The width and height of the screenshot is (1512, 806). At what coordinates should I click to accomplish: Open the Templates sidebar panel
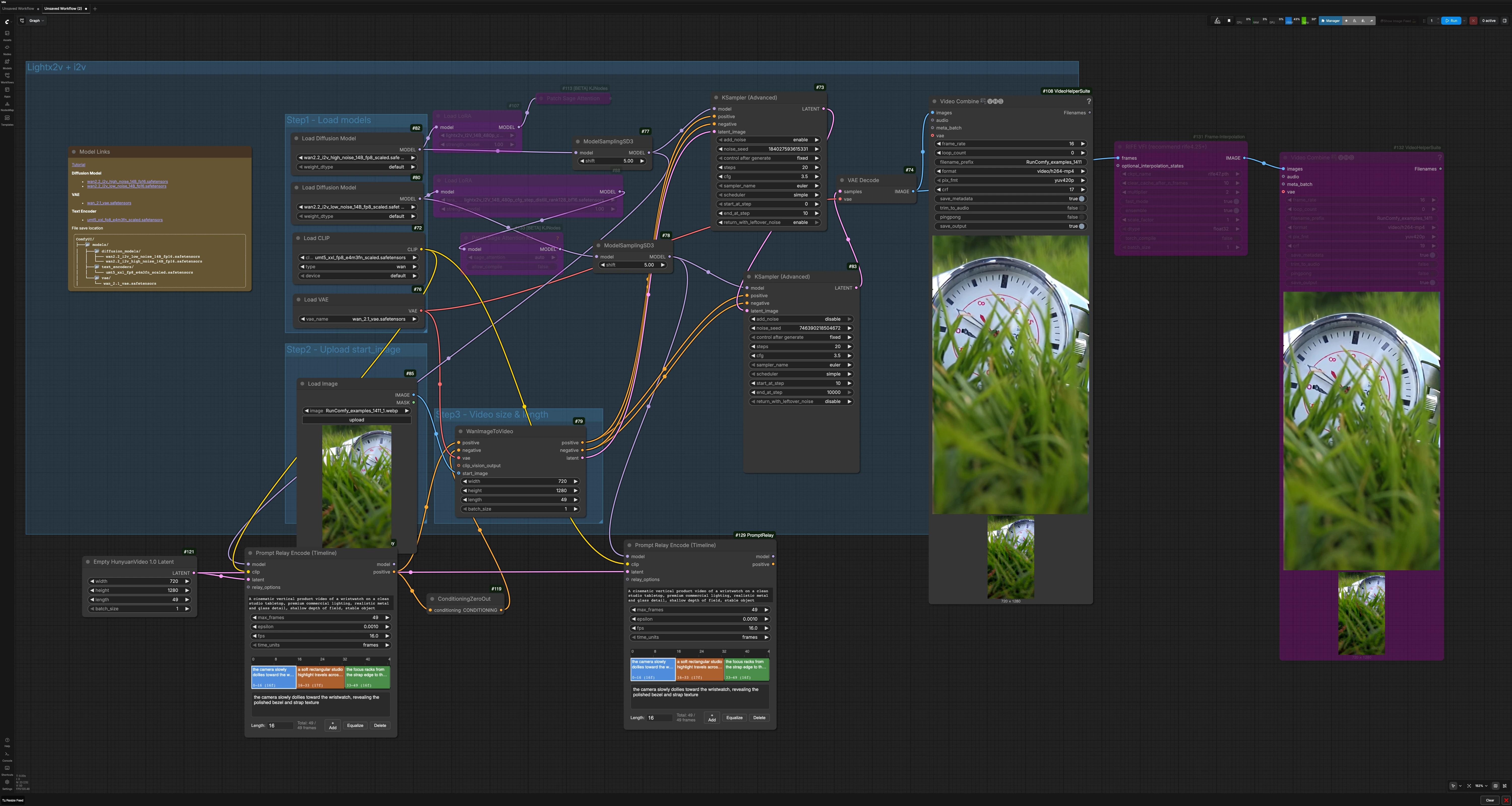pos(7,120)
